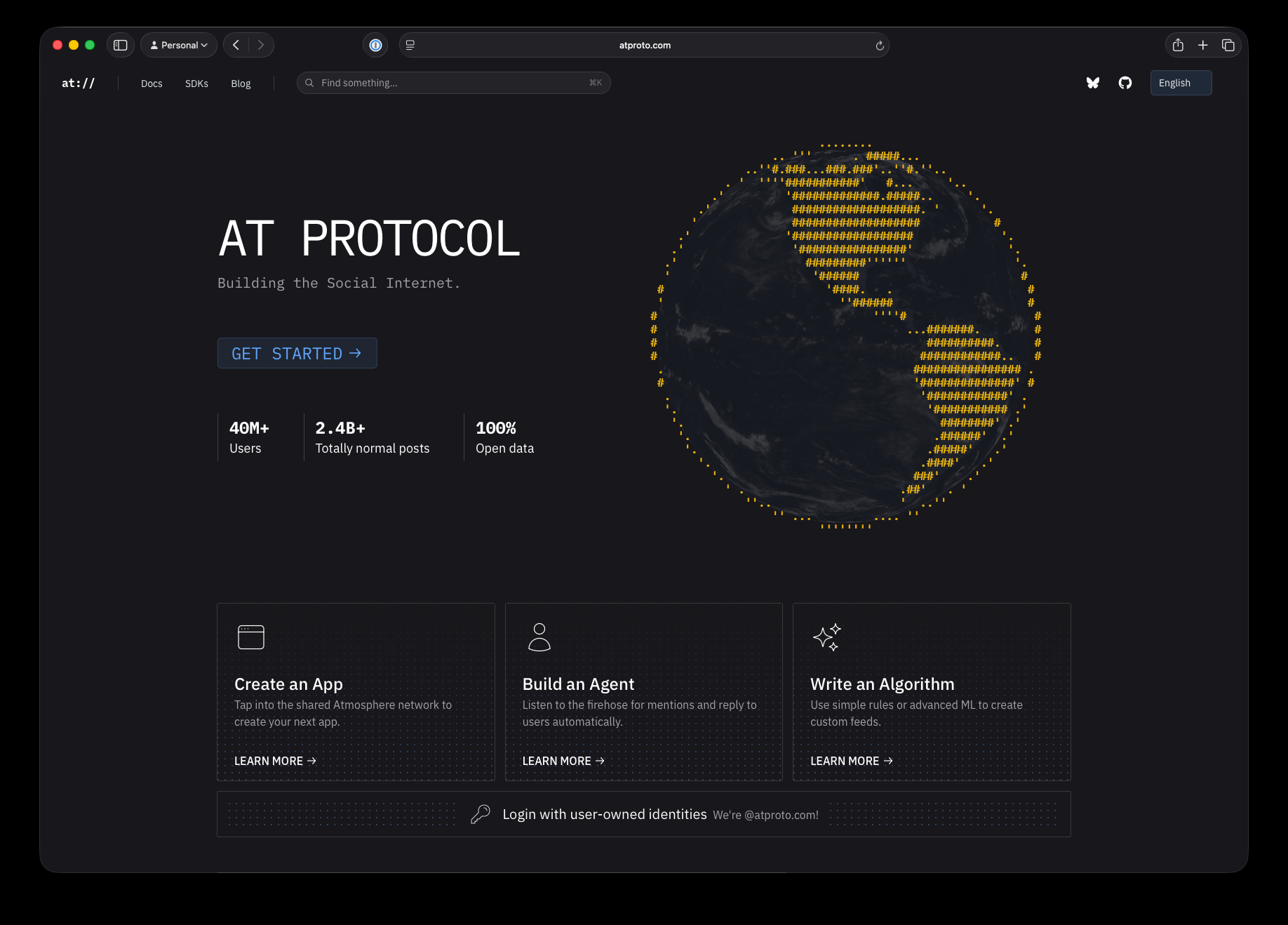Open a new tab with plus icon
The image size is (1288, 925).
1202,45
